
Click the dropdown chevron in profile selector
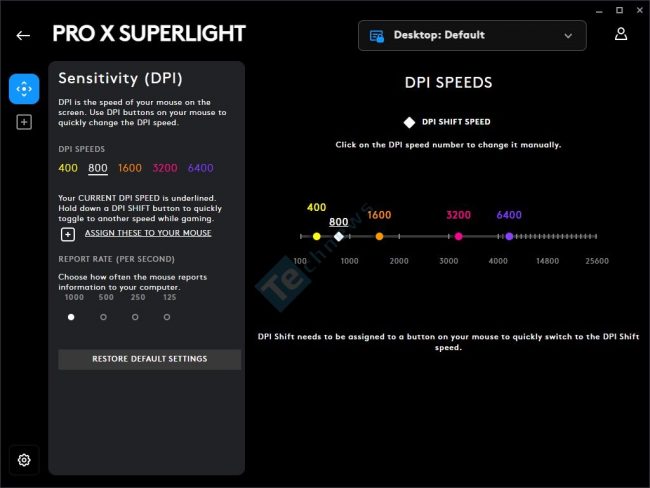point(568,36)
